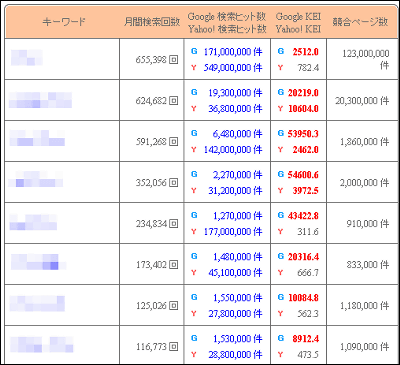Open the Google hits link 19,300,000件
Image resolution: width=400 pixels, height=365 pixels.
pyautogui.click(x=235, y=93)
